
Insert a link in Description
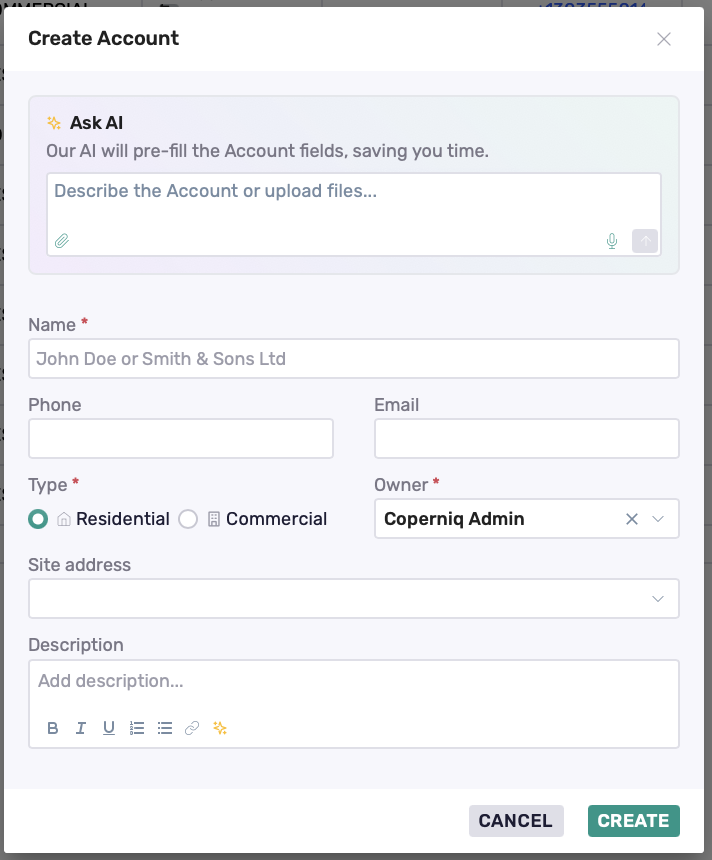pos(192,728)
